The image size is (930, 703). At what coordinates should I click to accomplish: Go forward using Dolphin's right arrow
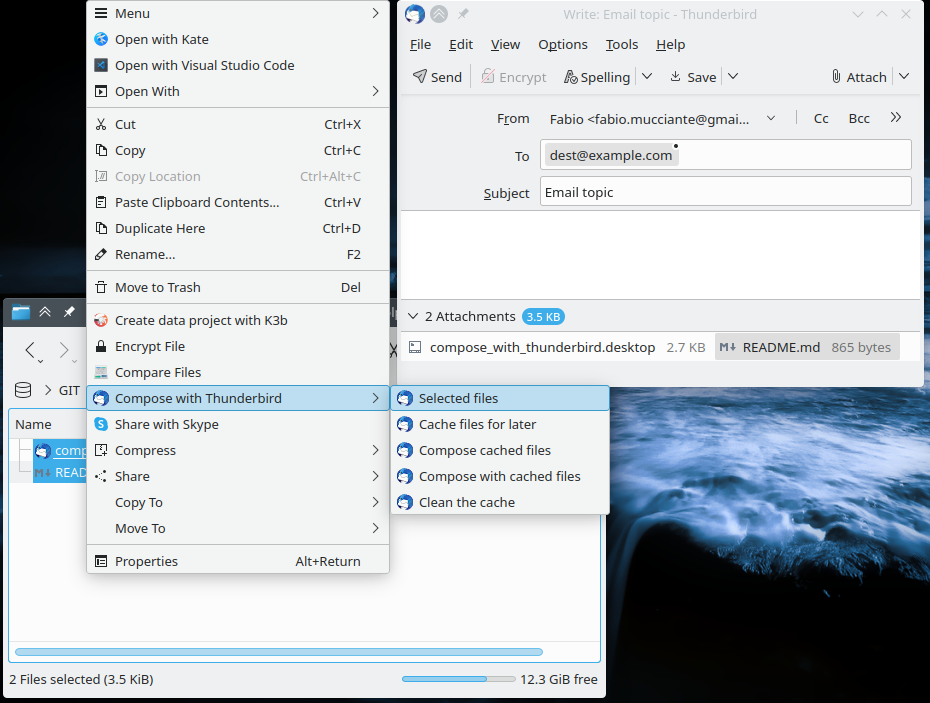click(x=64, y=350)
